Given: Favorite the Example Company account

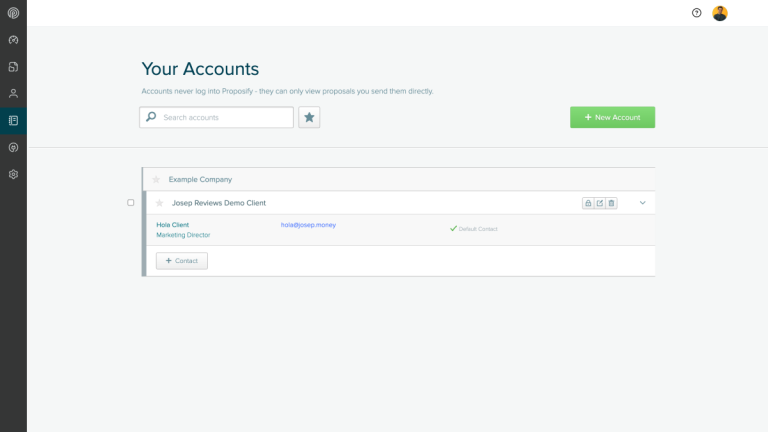Looking at the screenshot, I should [x=156, y=179].
